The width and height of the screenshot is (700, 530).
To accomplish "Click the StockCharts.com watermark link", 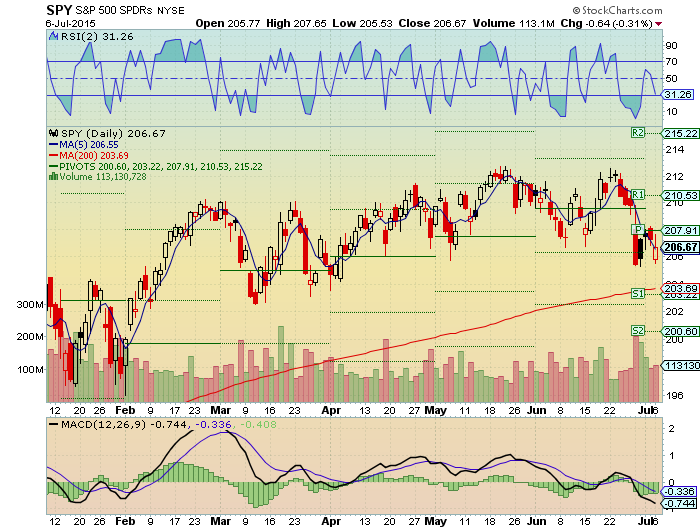I will (x=618, y=10).
